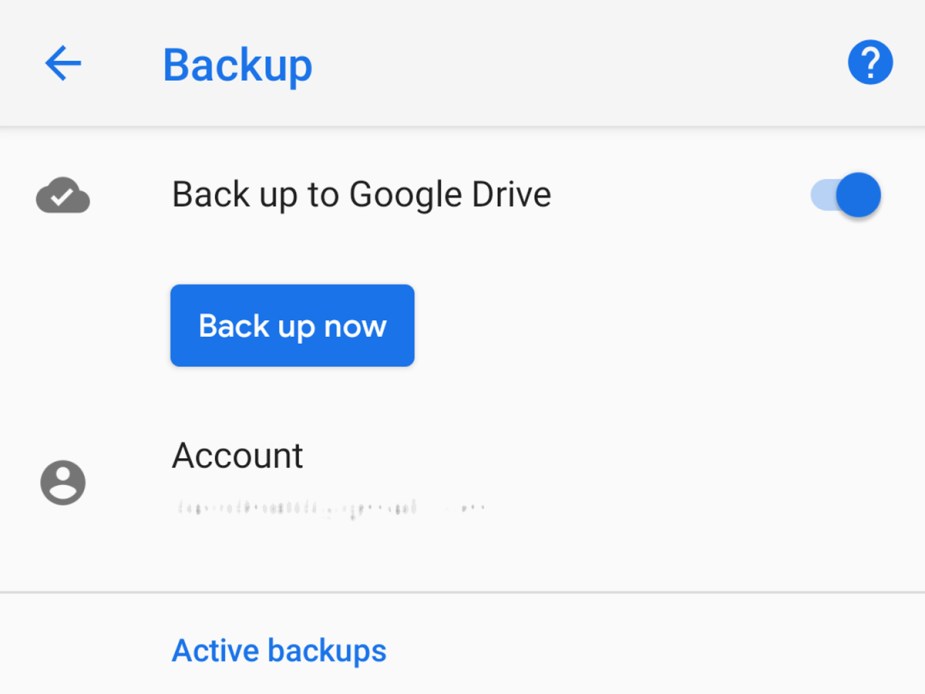Tap the person silhouette next to Account
Image resolution: width=925 pixels, height=694 pixels.
[x=62, y=483]
